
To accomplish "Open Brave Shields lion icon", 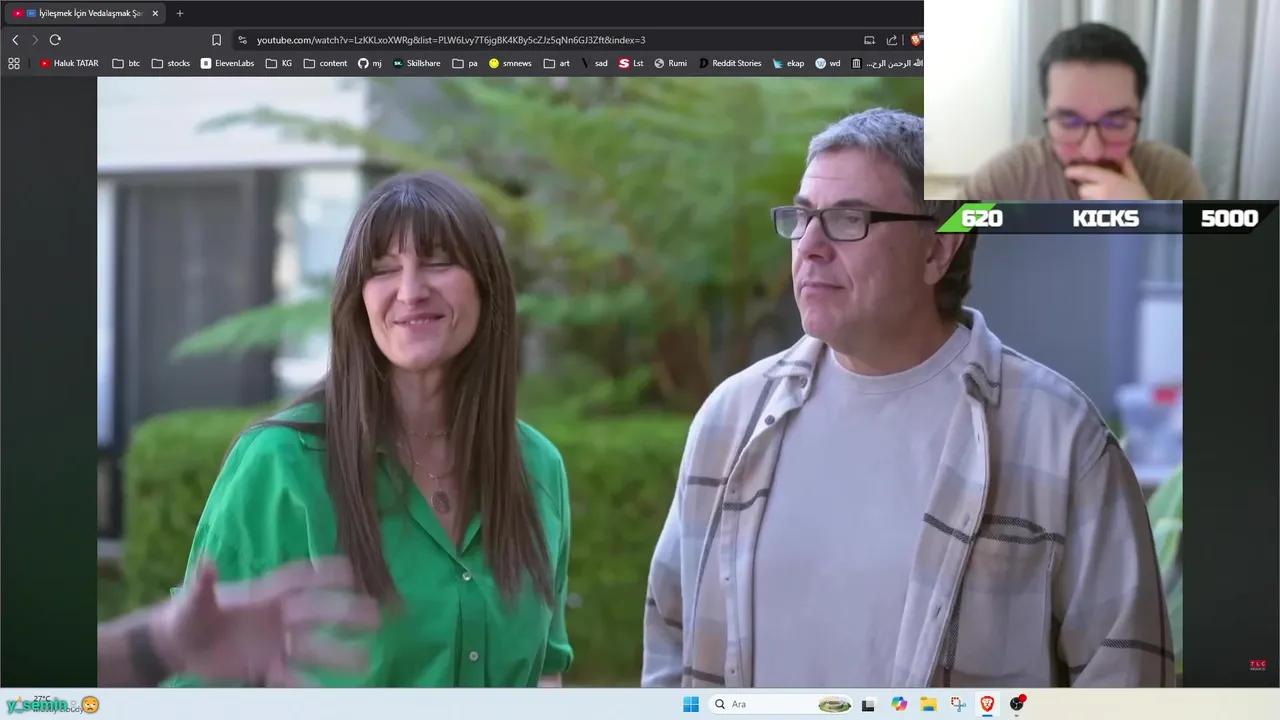I will point(914,40).
